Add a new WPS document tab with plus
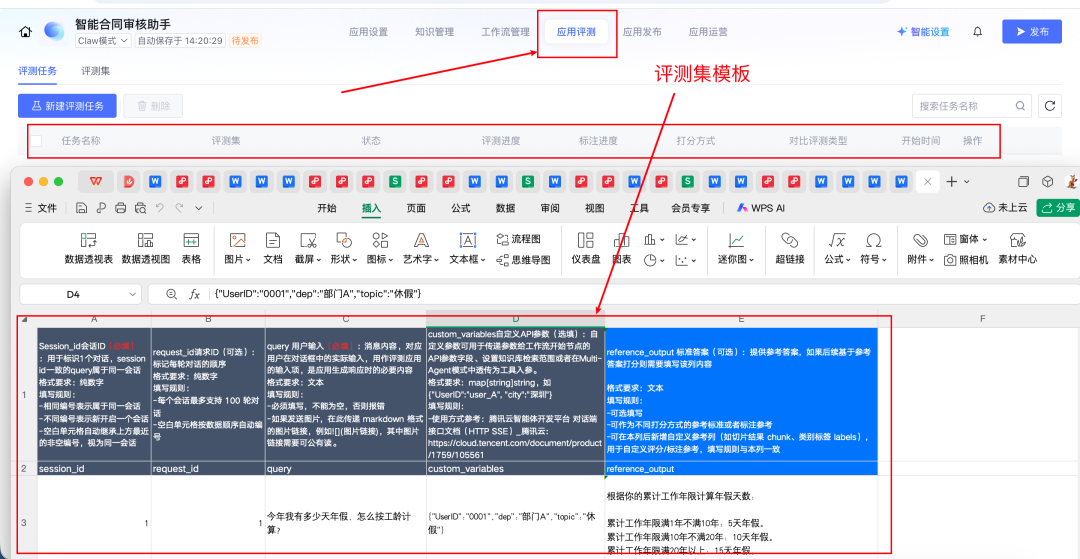This screenshot has height=559, width=1080. [951, 182]
